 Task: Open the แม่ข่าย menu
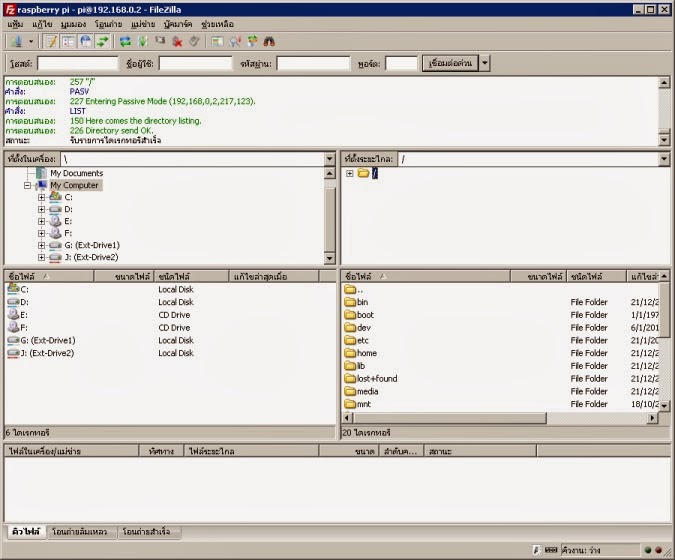(143, 24)
